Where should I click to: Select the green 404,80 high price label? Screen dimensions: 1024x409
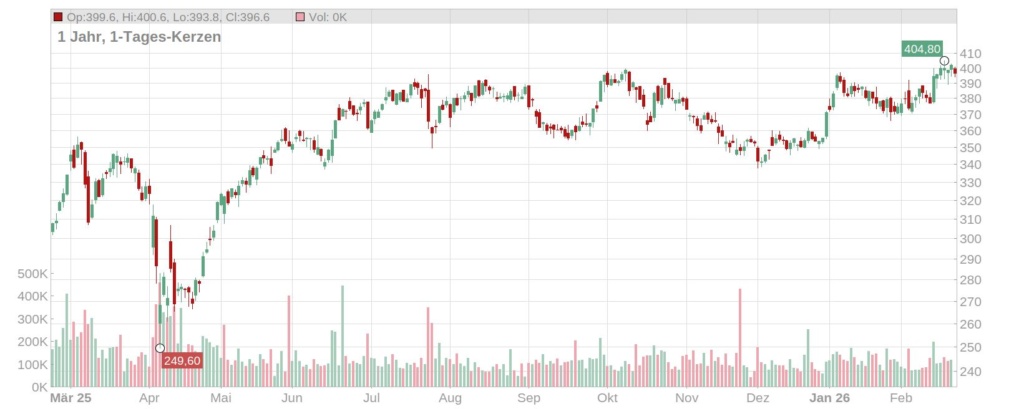pyautogui.click(x=920, y=48)
